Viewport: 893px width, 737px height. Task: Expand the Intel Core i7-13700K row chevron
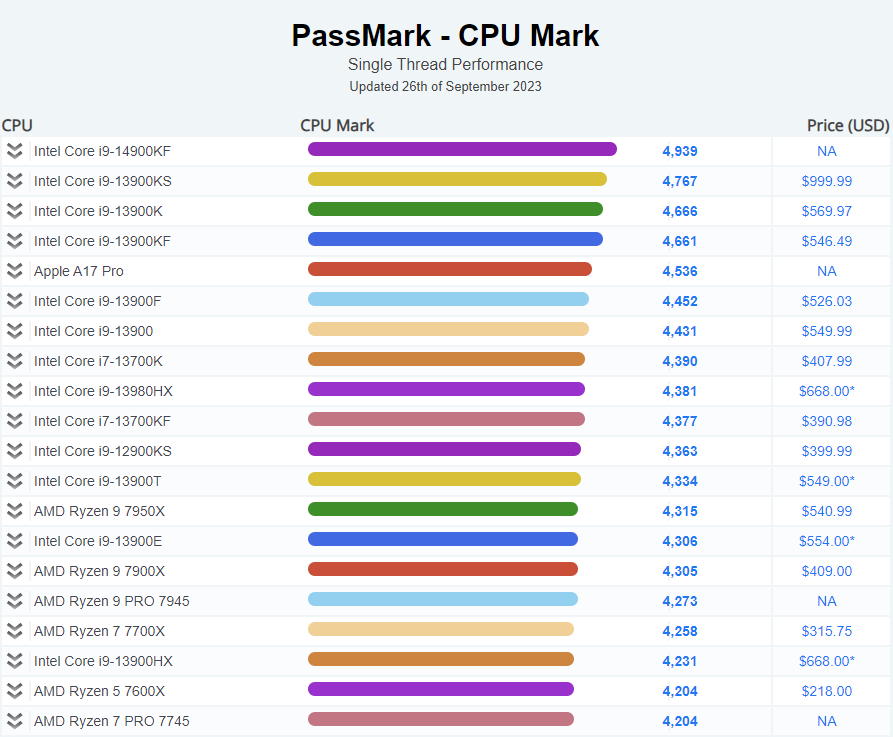15,361
